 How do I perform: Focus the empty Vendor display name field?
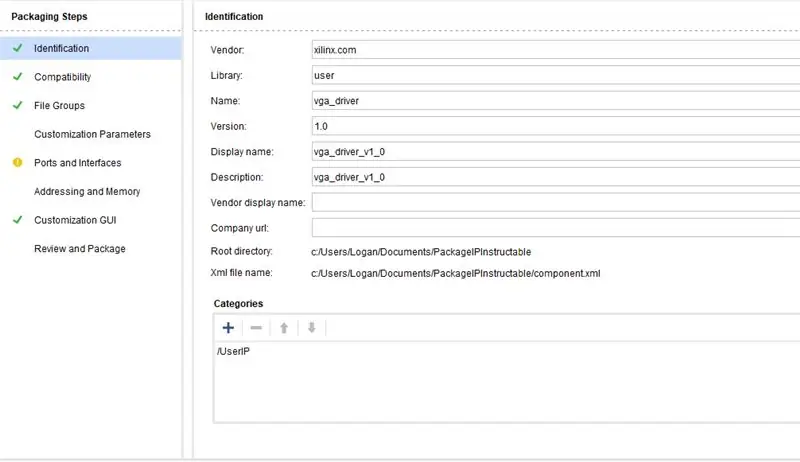pos(556,202)
